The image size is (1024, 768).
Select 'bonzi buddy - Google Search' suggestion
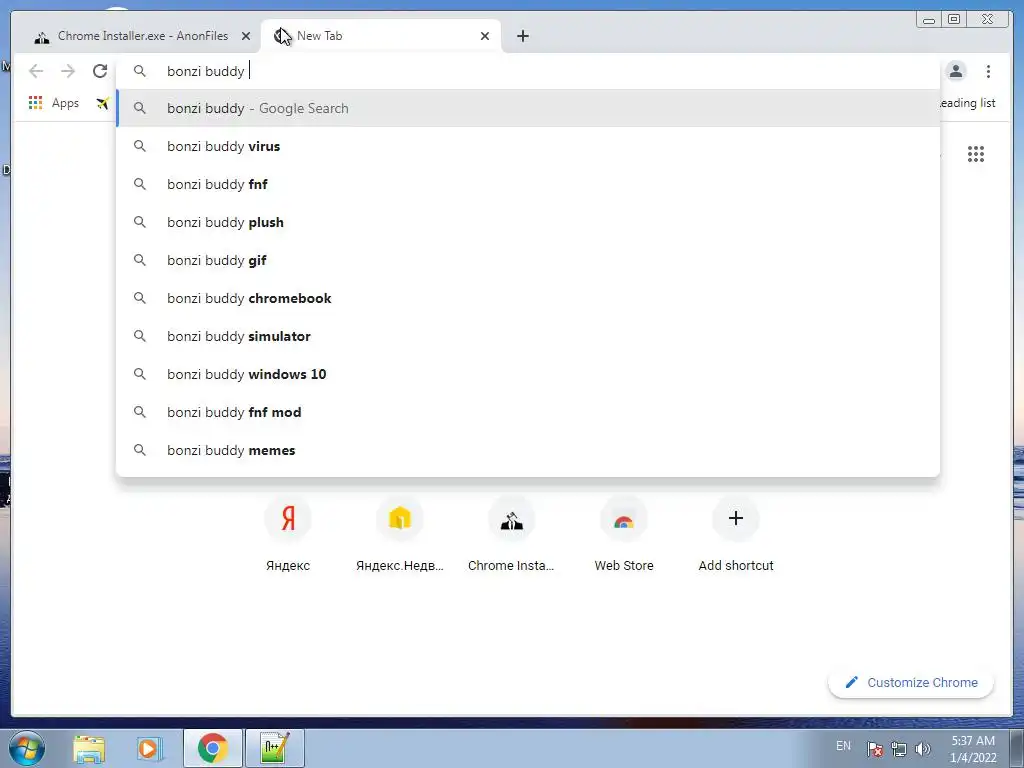(528, 108)
